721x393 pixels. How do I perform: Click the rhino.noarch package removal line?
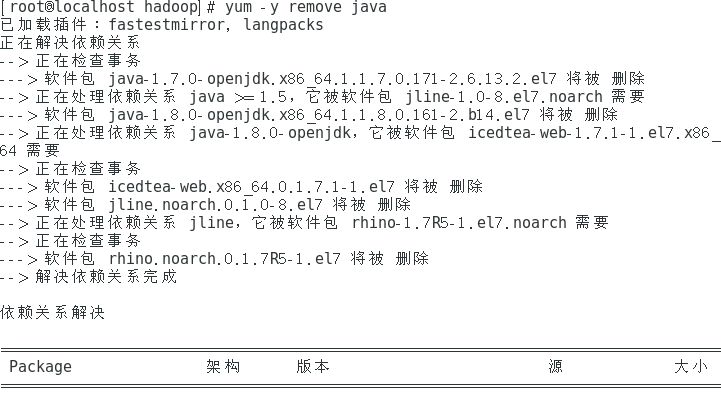point(214,259)
